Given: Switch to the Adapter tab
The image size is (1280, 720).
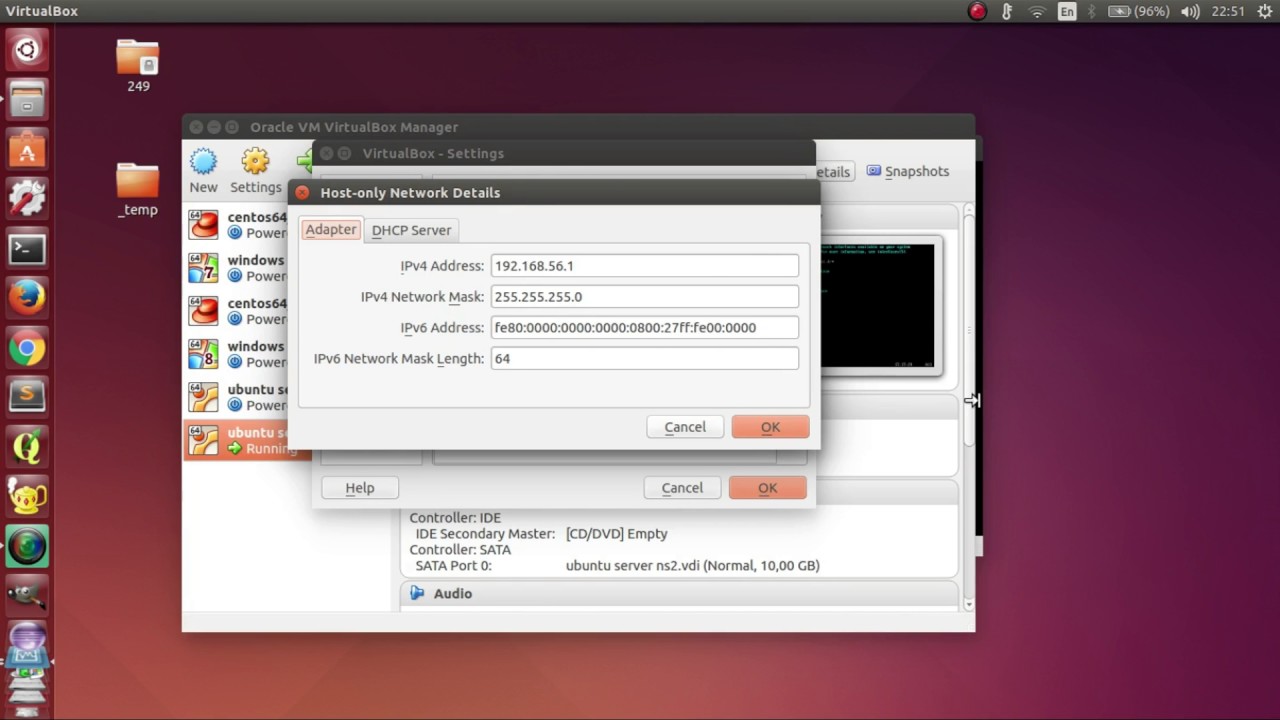Looking at the screenshot, I should [331, 229].
